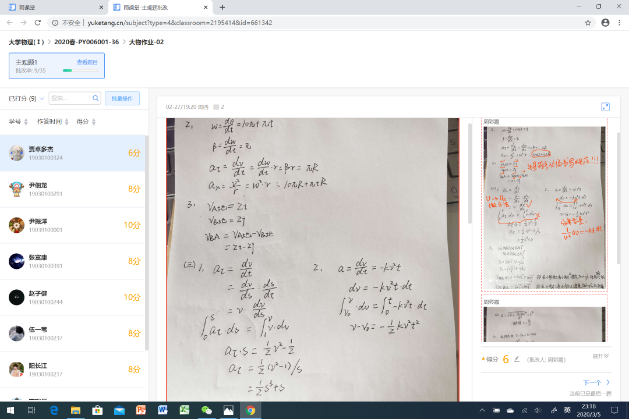Go to next submission with 下一个
629x419 pixels.
592,382
